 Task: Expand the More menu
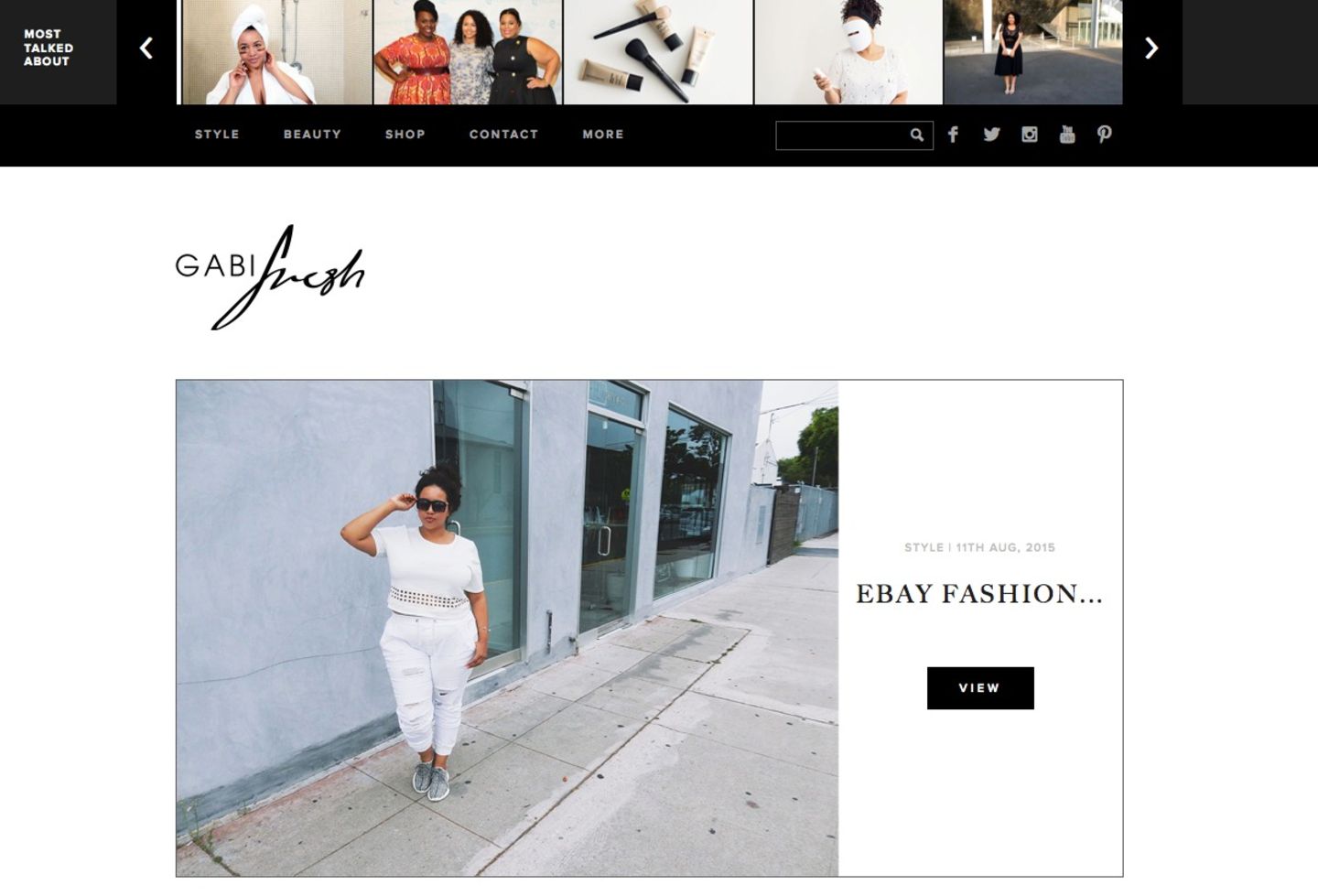(603, 135)
